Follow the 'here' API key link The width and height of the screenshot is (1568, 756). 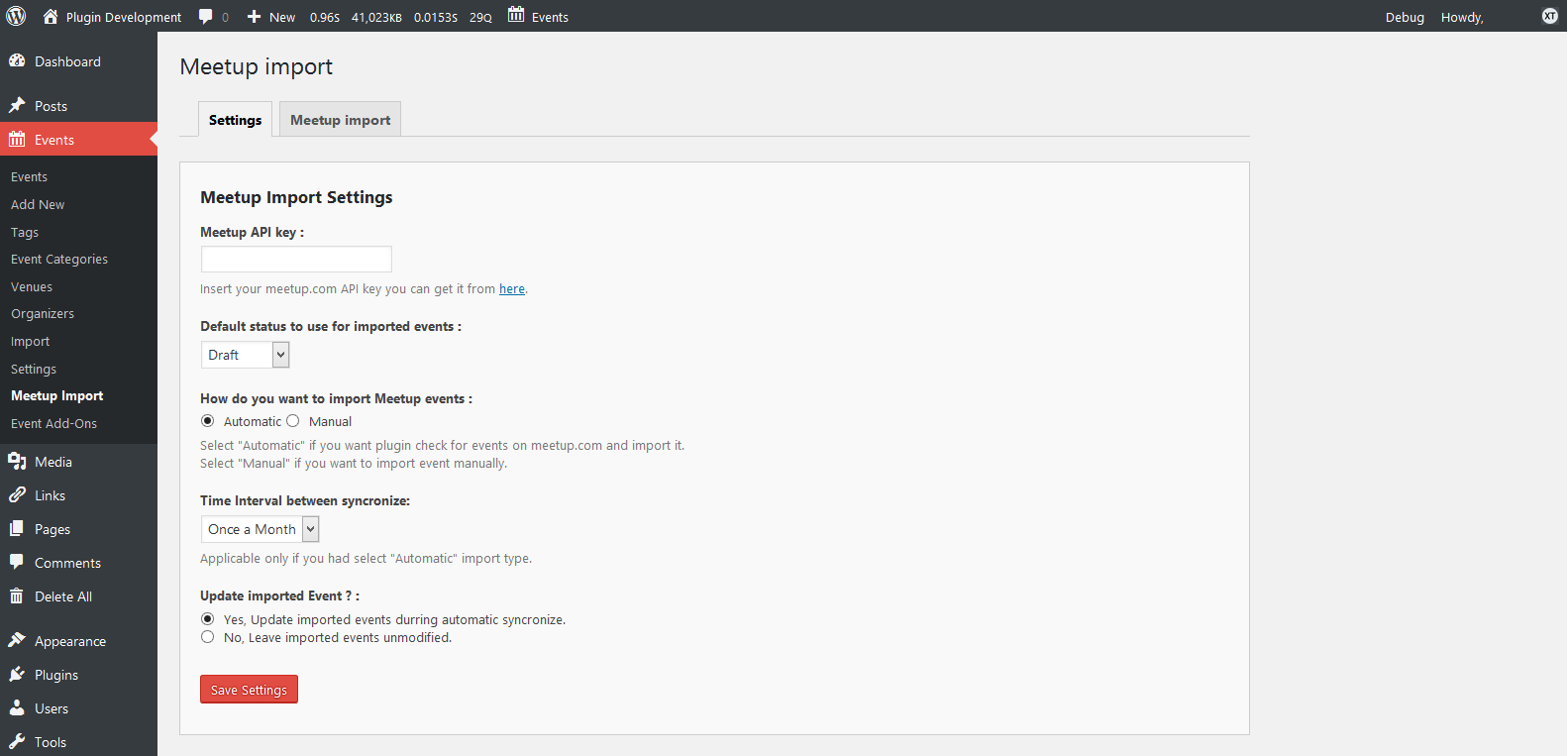tap(512, 289)
